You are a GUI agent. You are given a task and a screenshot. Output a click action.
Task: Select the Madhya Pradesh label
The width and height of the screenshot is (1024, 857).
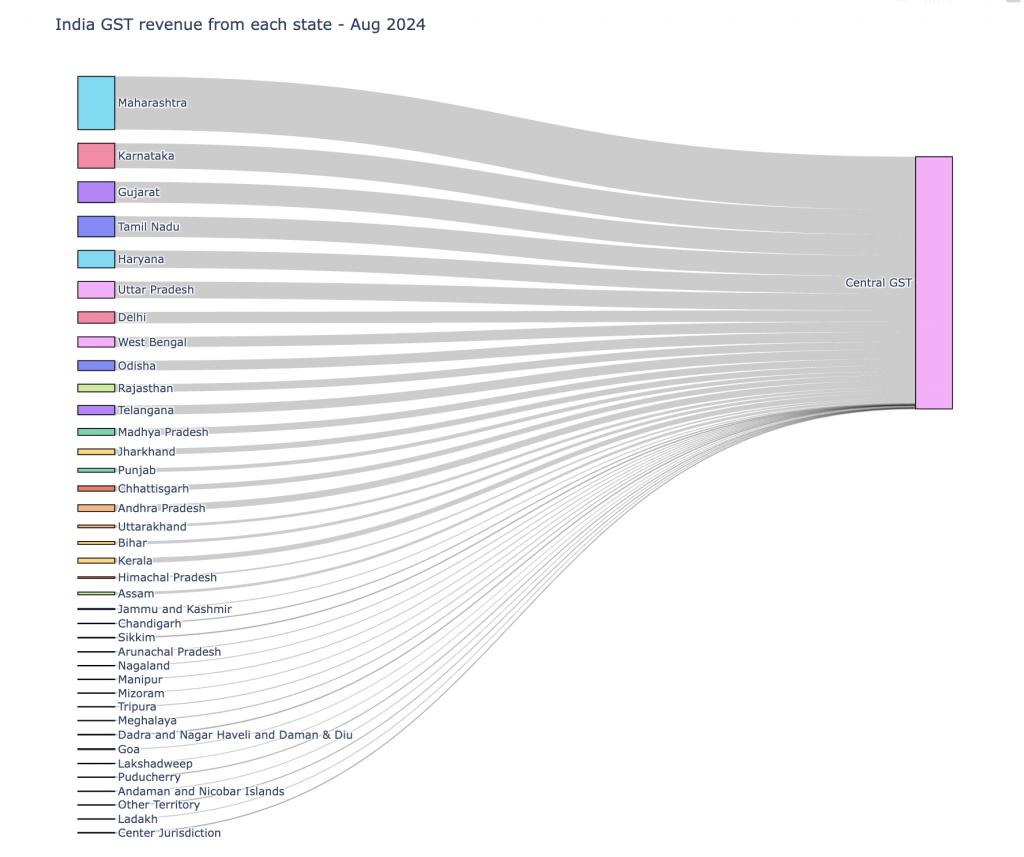[x=163, y=432]
